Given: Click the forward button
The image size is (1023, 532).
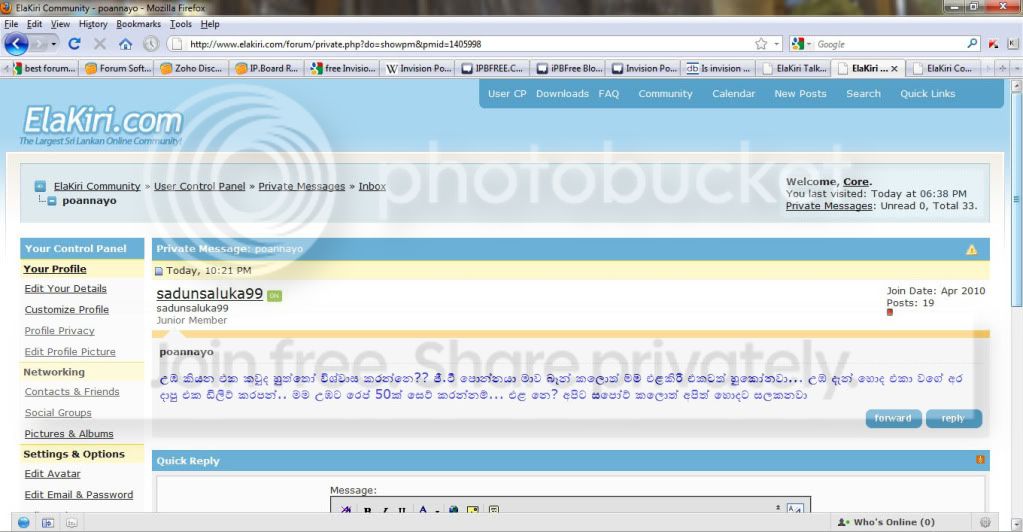Looking at the screenshot, I should [x=893, y=418].
